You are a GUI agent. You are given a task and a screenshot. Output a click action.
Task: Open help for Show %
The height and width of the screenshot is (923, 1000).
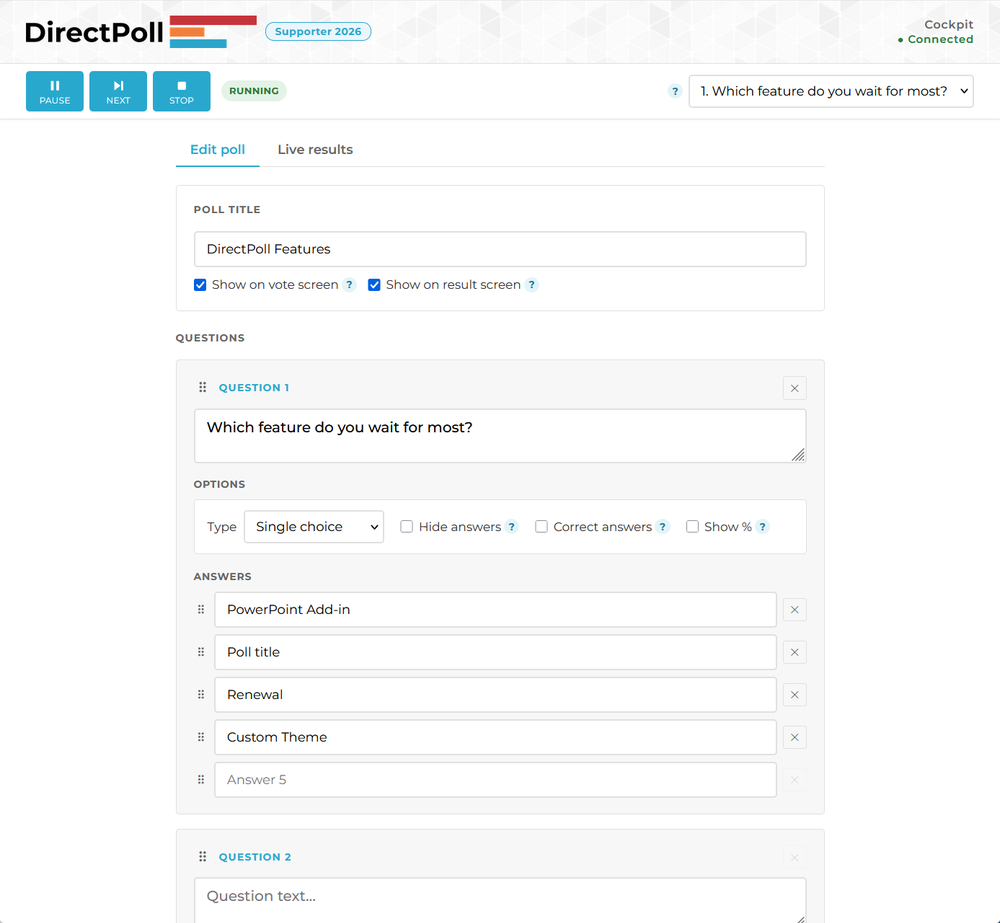tap(762, 527)
